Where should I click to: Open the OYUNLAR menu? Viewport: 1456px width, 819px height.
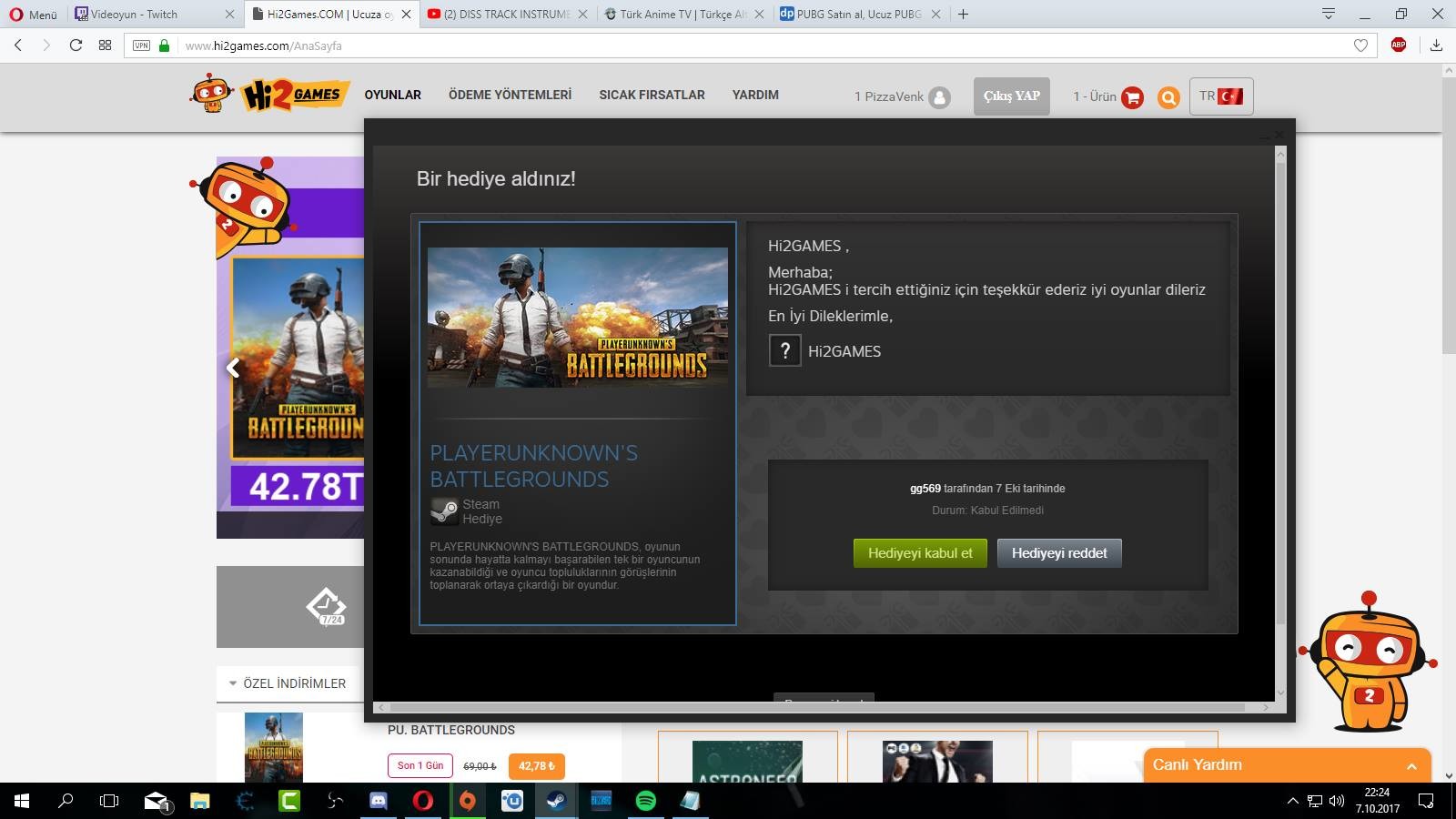(392, 95)
